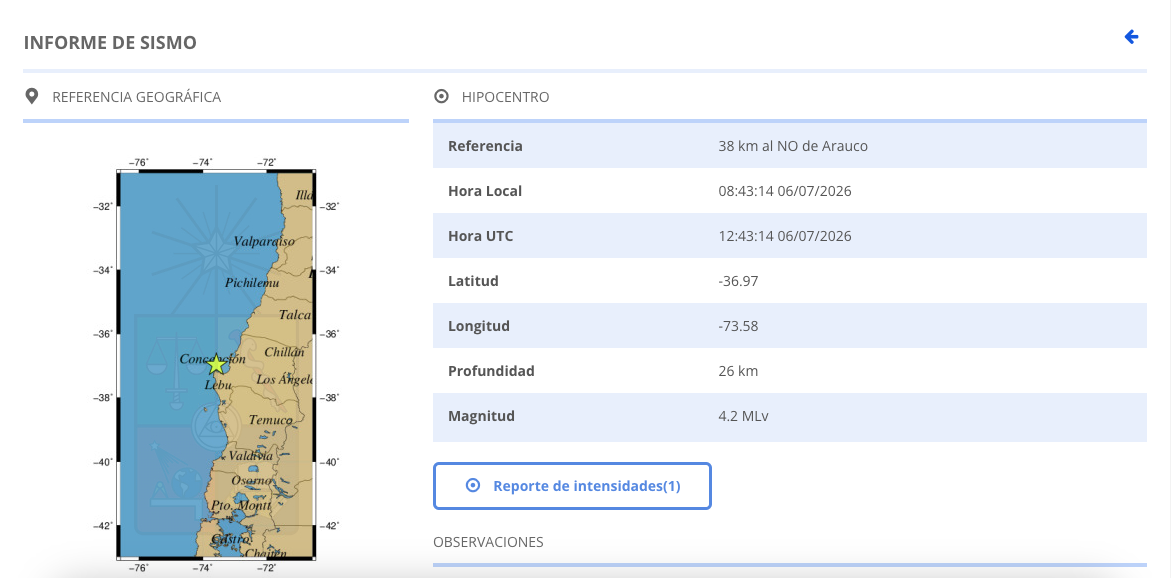Click Talca label on the map
The width and height of the screenshot is (1171, 578).
pos(294,315)
